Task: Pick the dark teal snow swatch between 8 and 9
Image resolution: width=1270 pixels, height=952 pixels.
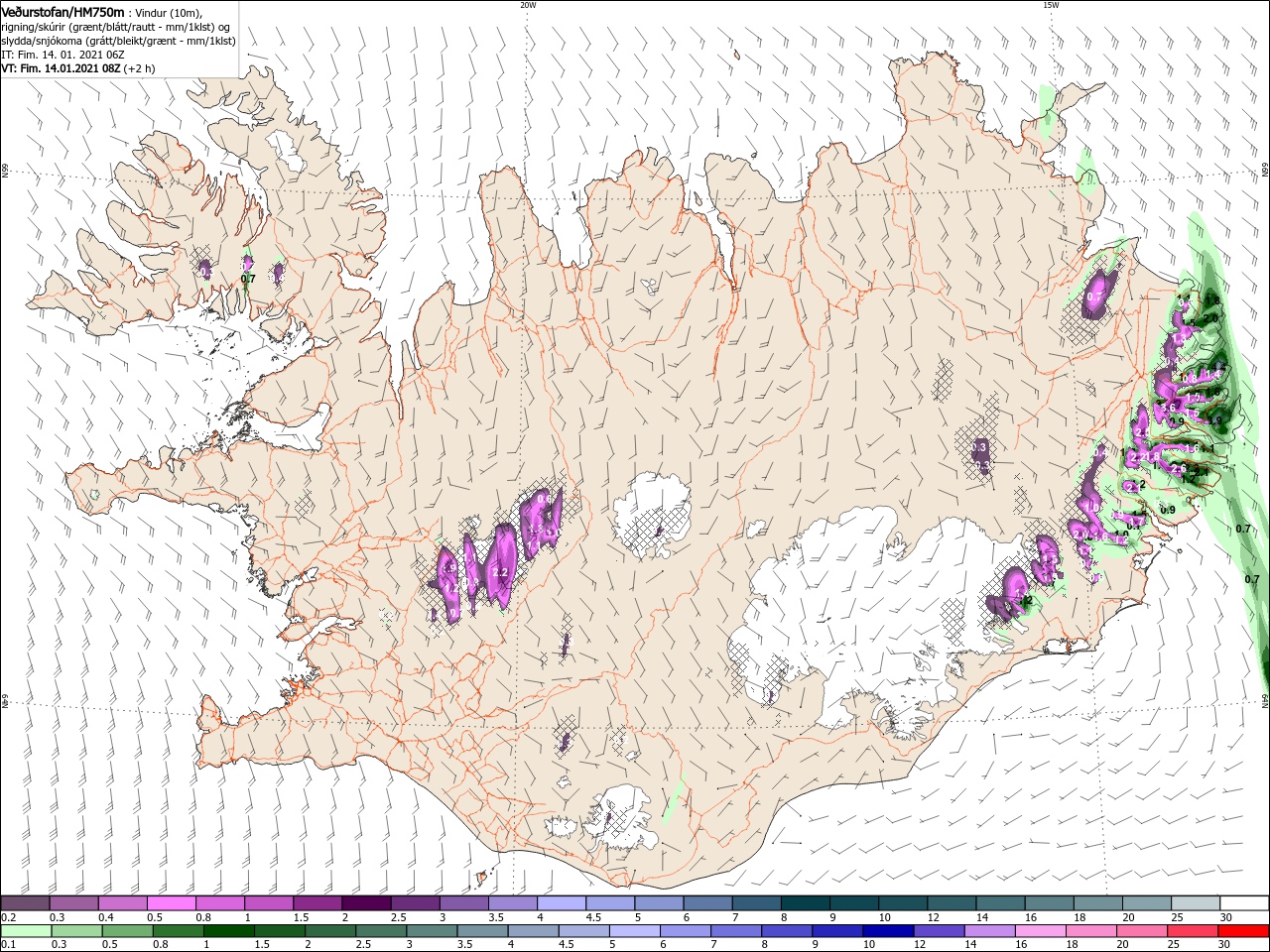Action: [x=806, y=903]
